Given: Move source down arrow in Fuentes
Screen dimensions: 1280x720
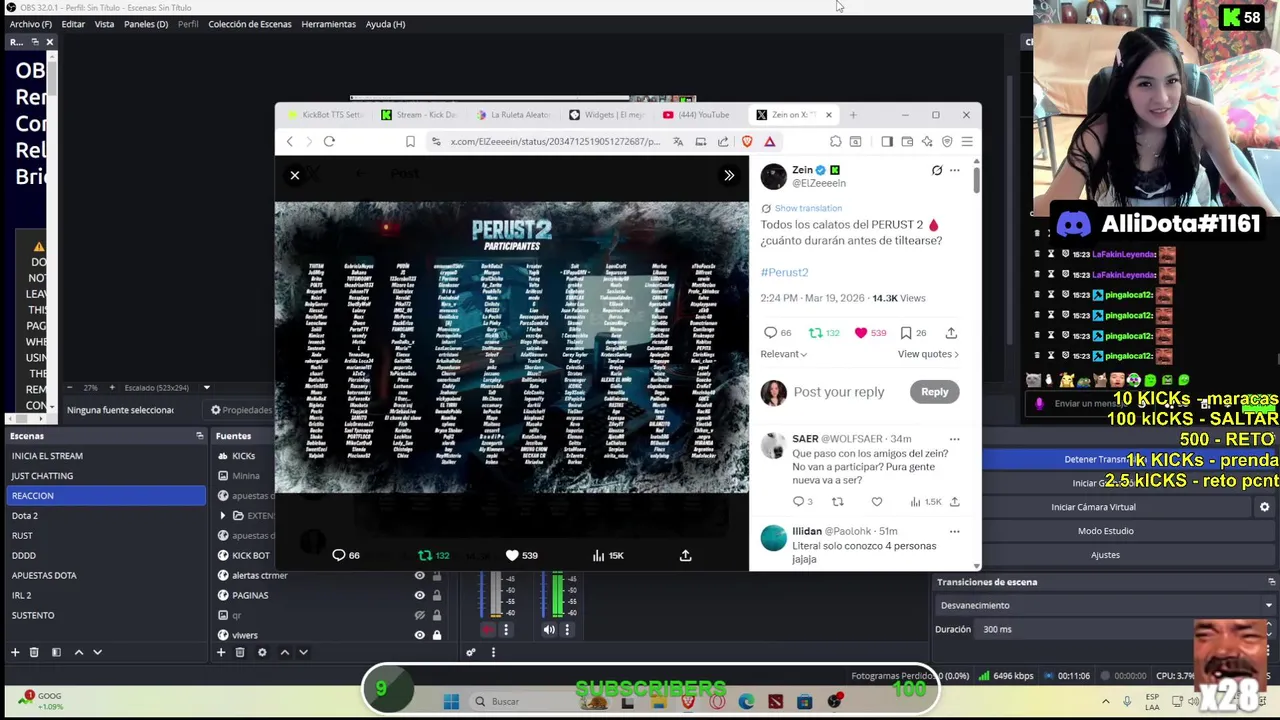Looking at the screenshot, I should coord(303,652).
